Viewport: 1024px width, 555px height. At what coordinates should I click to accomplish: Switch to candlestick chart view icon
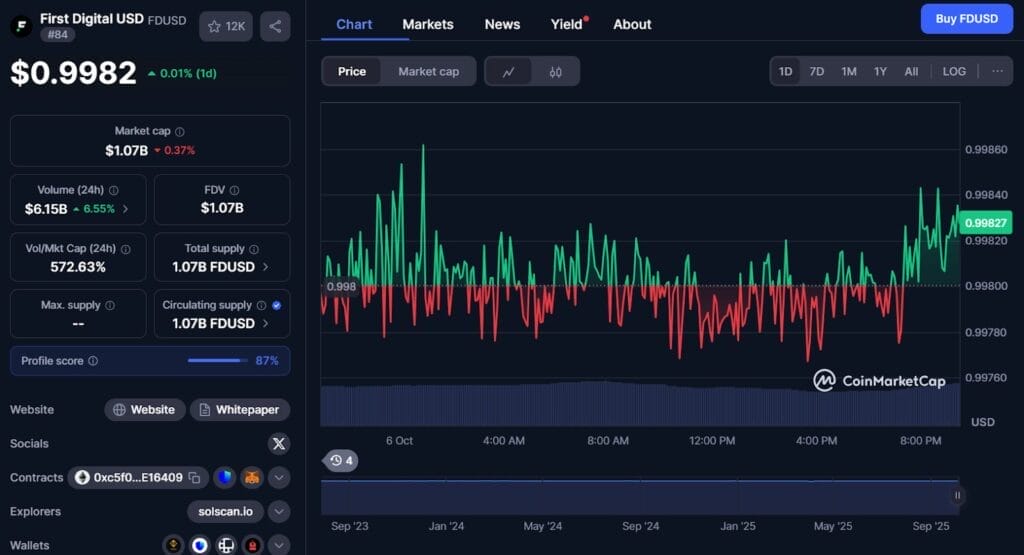[x=555, y=72]
